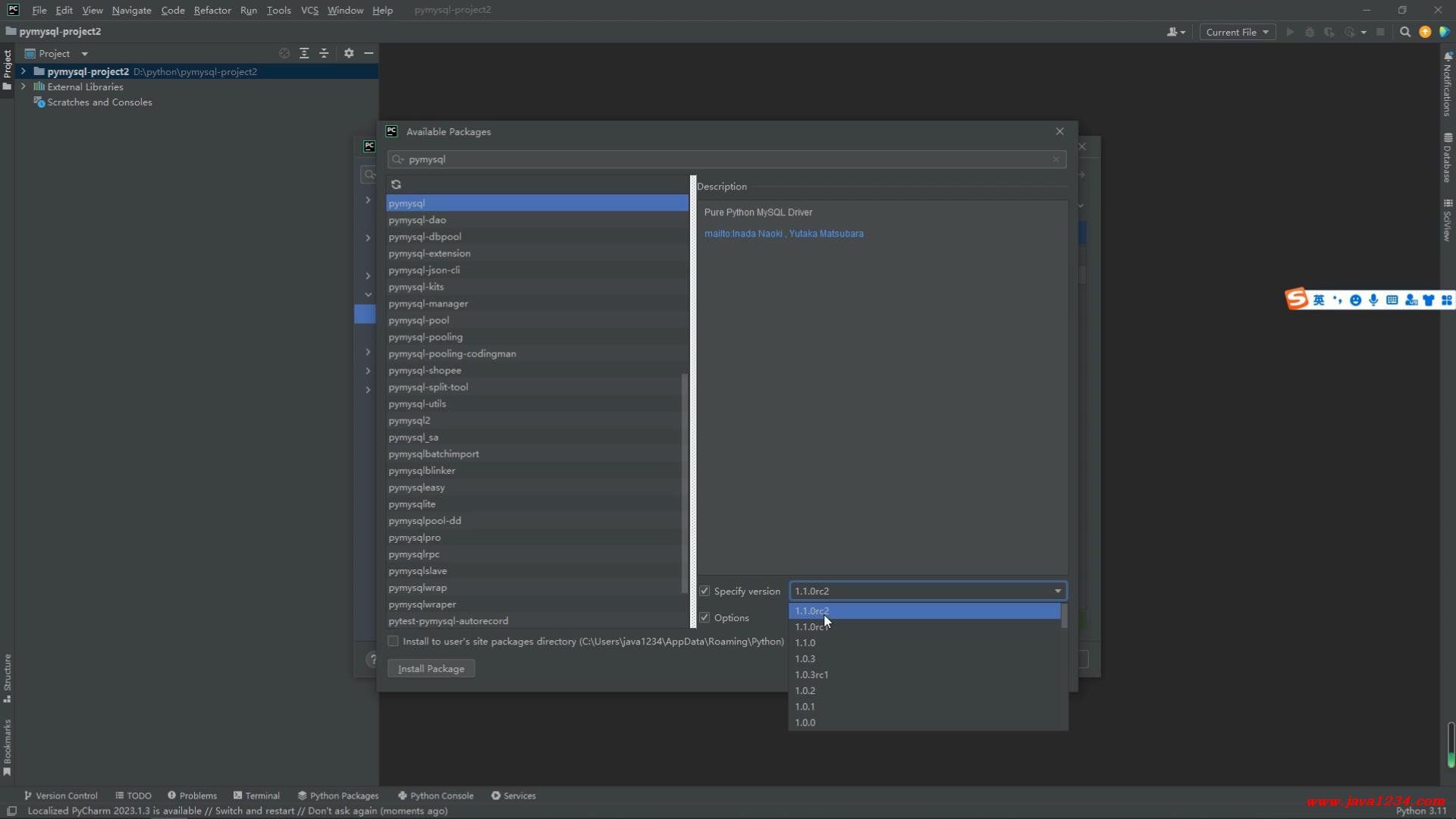Choose version 1.0.2 from list
This screenshot has height=819, width=1456.
click(x=924, y=690)
